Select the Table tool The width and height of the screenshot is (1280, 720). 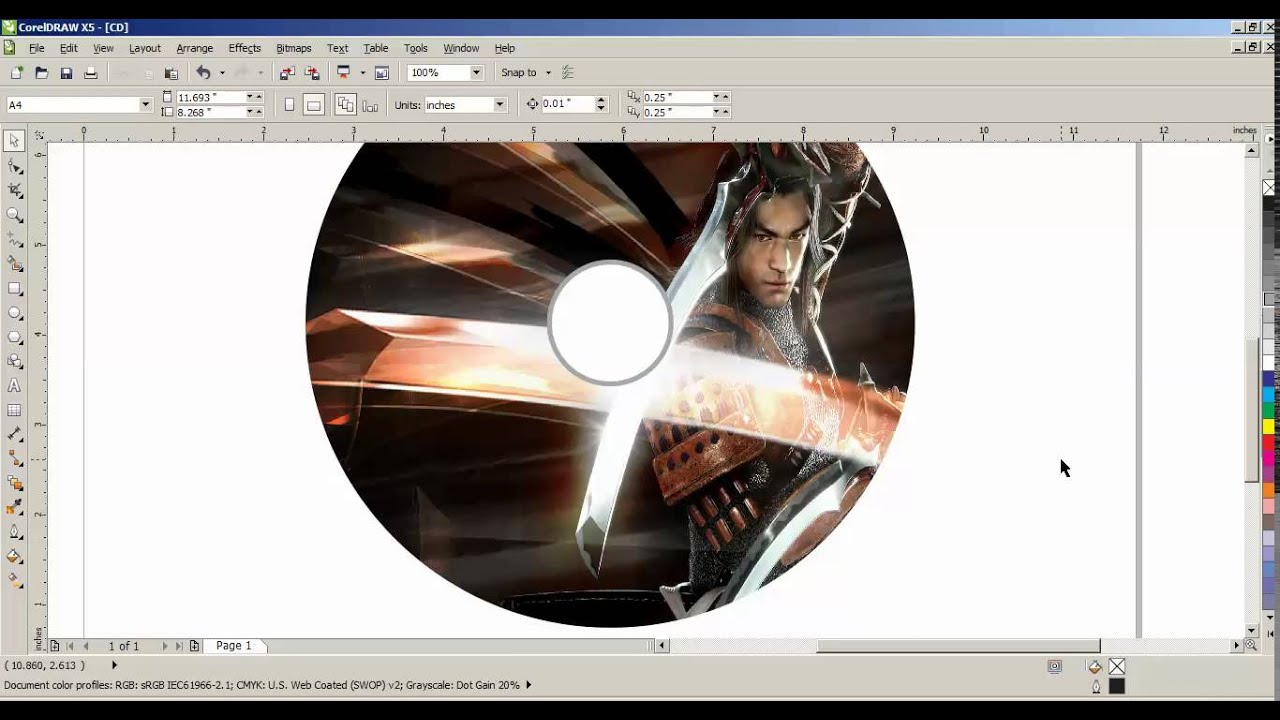pyautogui.click(x=15, y=410)
